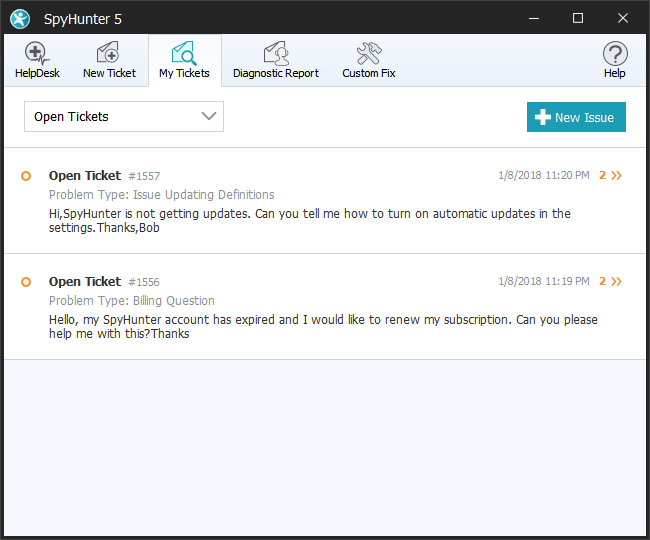Open ticket #1557 title heading
The height and width of the screenshot is (540, 650).
85,176
